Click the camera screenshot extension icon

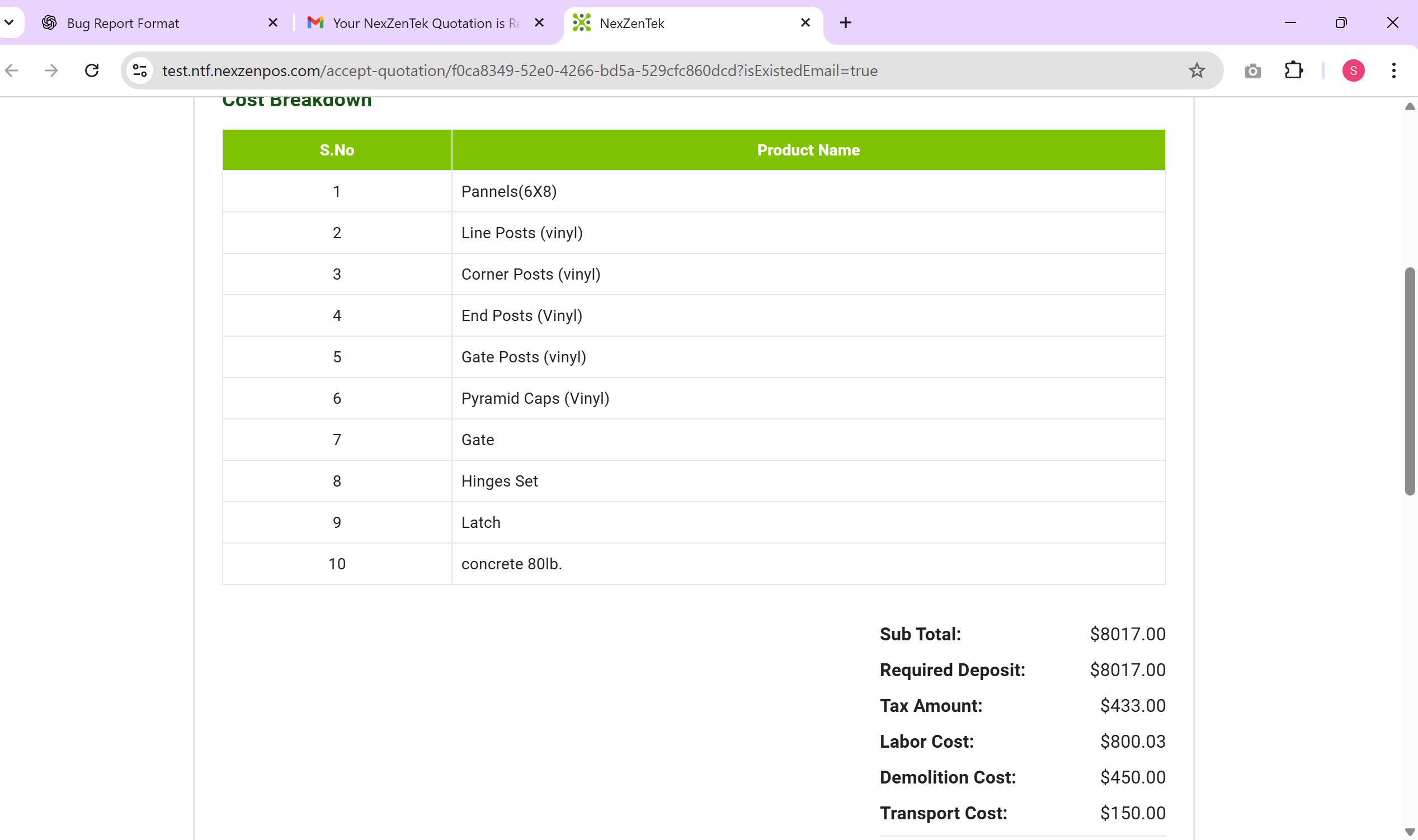1252,71
